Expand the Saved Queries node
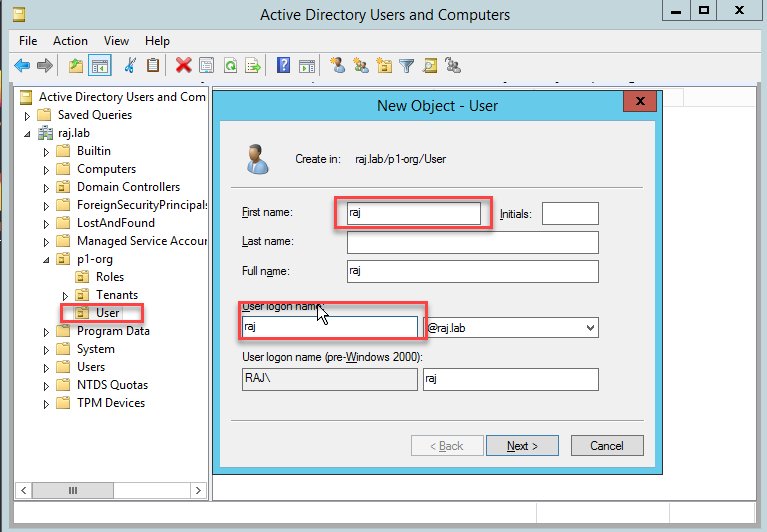 27,116
